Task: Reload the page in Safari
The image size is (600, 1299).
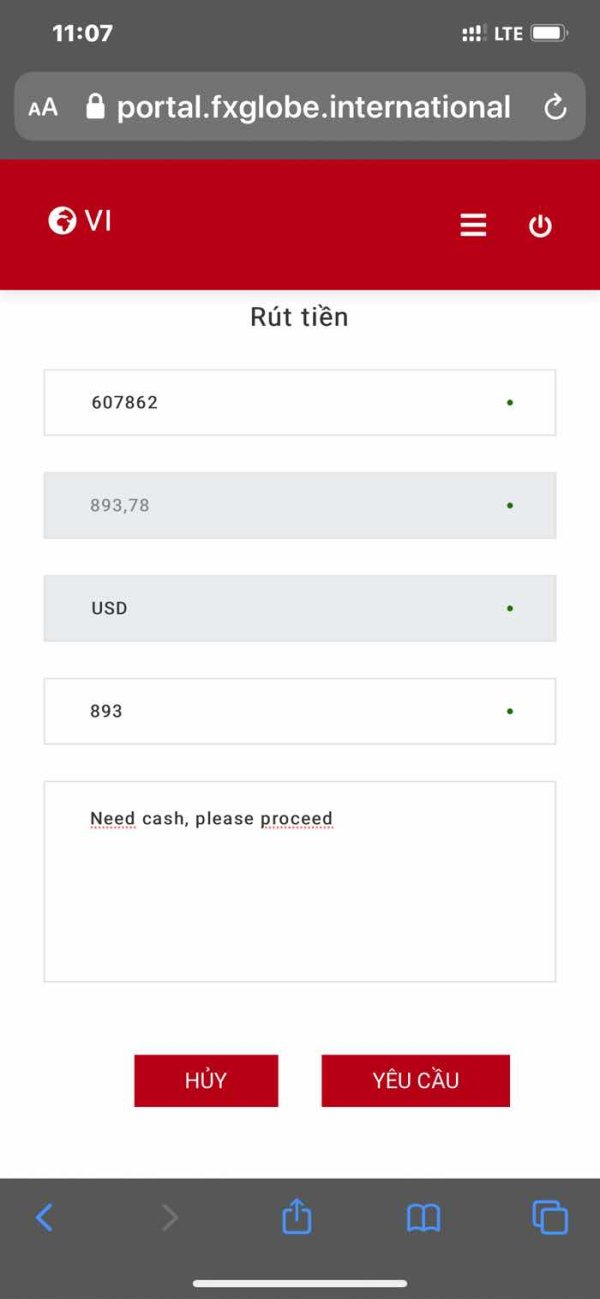Action: 555,108
